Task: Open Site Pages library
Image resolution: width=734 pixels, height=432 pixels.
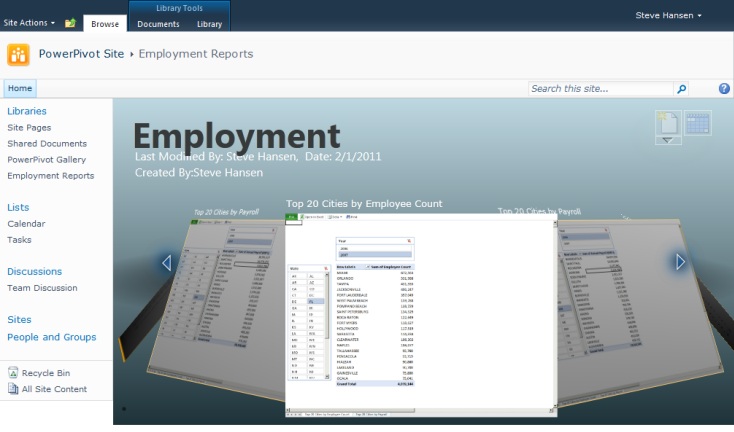Action: pos(29,127)
